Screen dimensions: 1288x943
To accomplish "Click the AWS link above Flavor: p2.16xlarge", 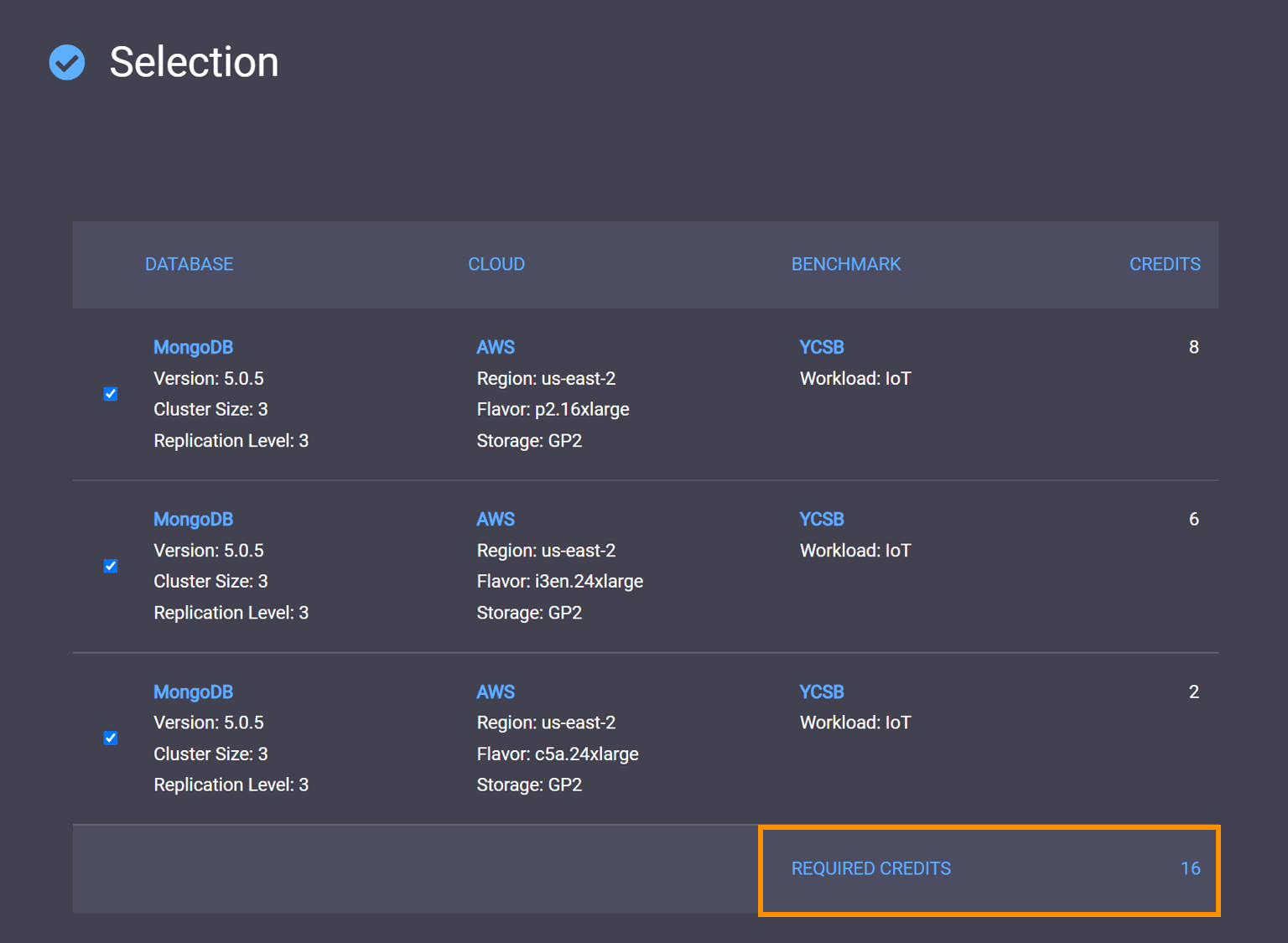I will pyautogui.click(x=496, y=347).
